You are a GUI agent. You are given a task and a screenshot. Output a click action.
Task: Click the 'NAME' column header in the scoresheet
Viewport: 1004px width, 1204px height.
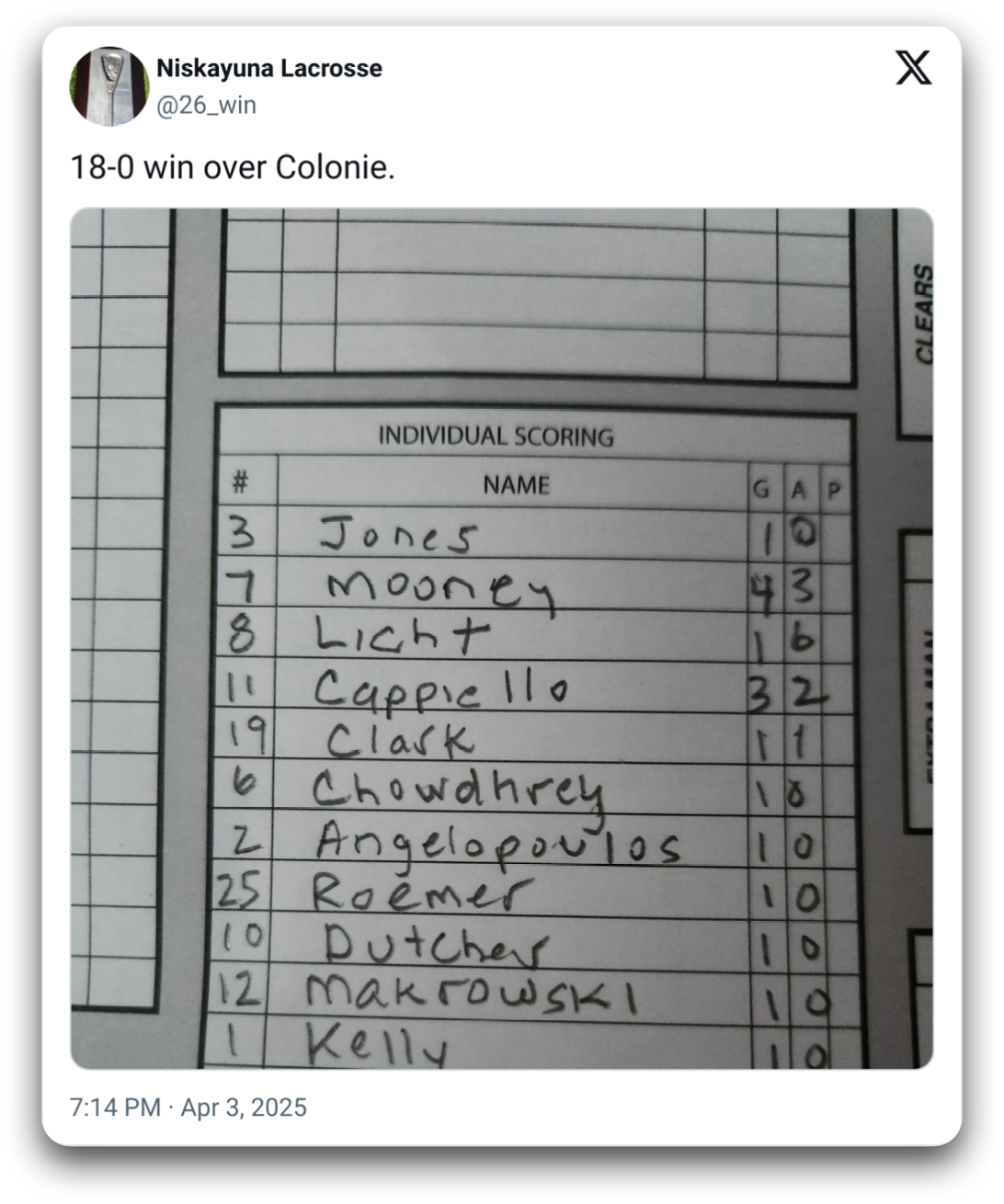coord(516,484)
